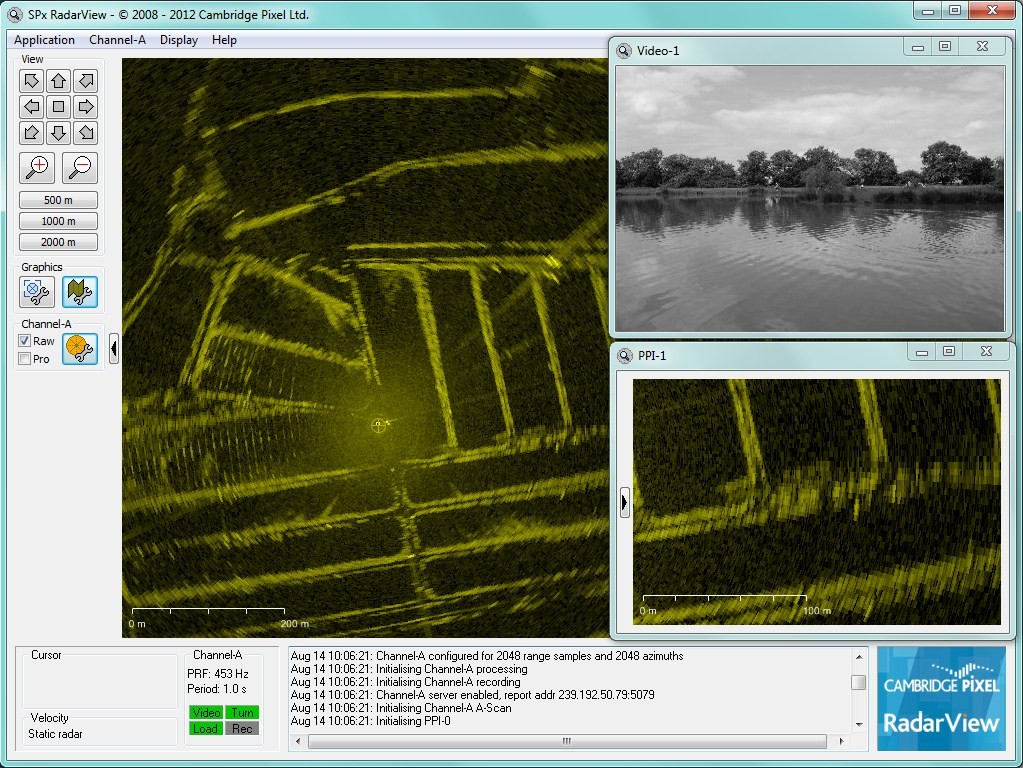Enable the Pro checkbox
This screenshot has height=768, width=1023.
[25, 359]
